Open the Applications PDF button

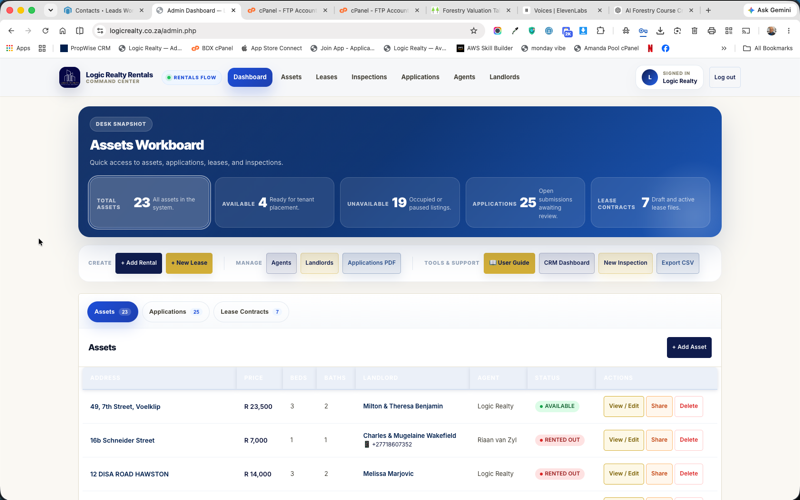(371, 263)
